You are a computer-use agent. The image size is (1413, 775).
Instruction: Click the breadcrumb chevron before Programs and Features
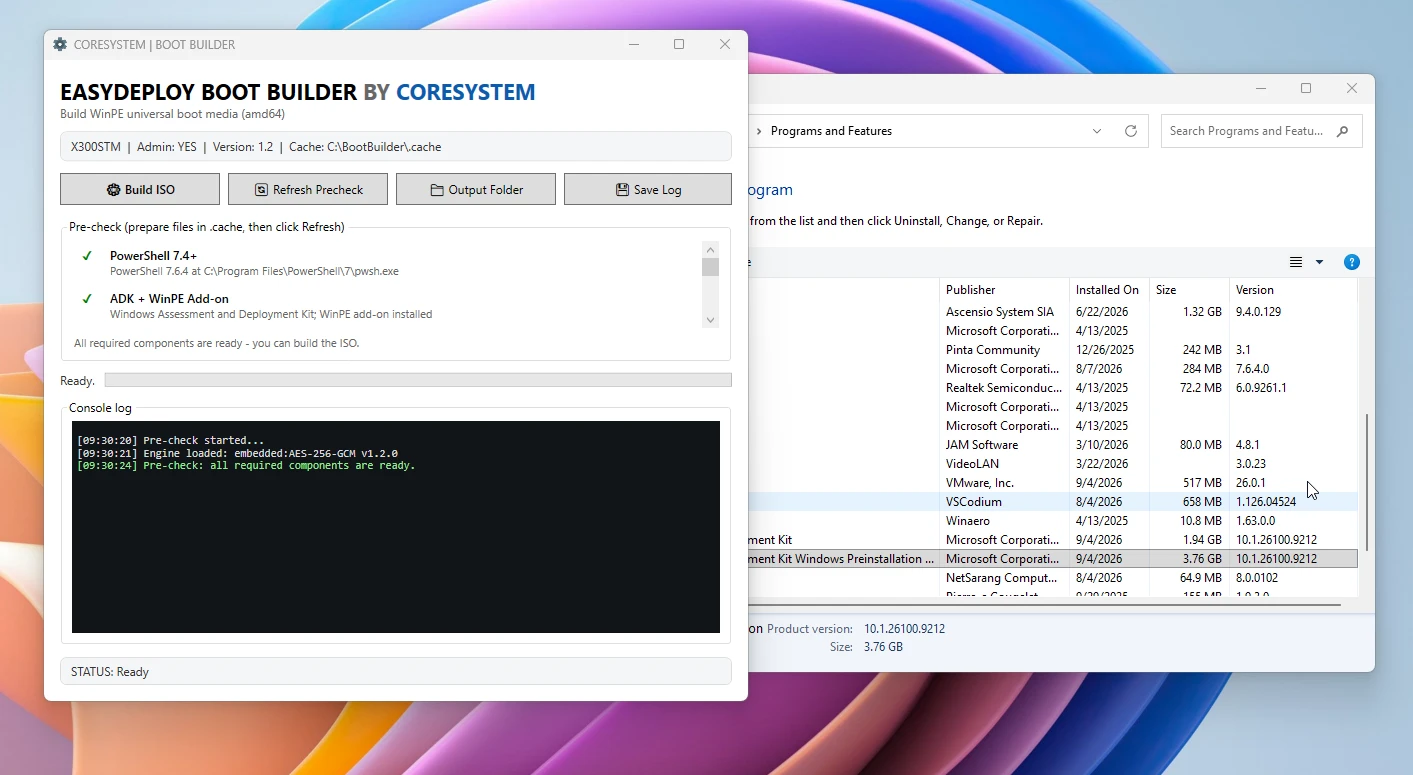coord(759,131)
